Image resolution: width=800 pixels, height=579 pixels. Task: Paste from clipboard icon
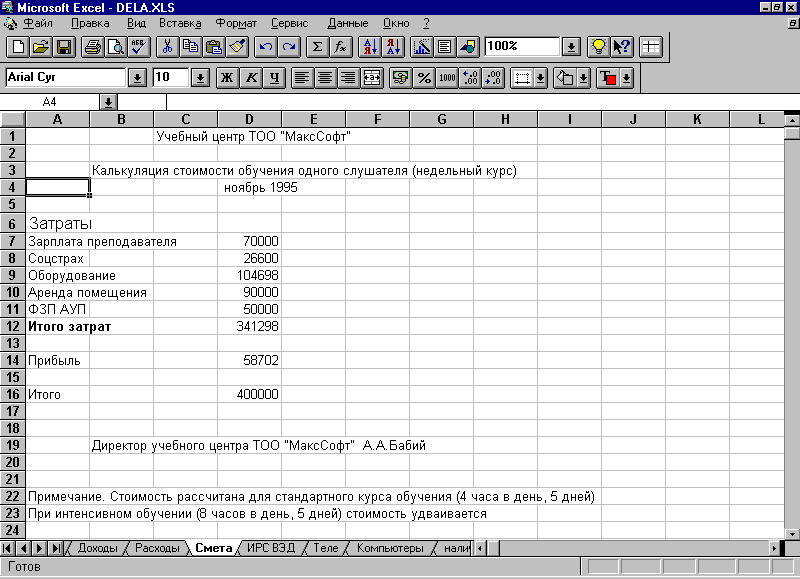coord(213,47)
